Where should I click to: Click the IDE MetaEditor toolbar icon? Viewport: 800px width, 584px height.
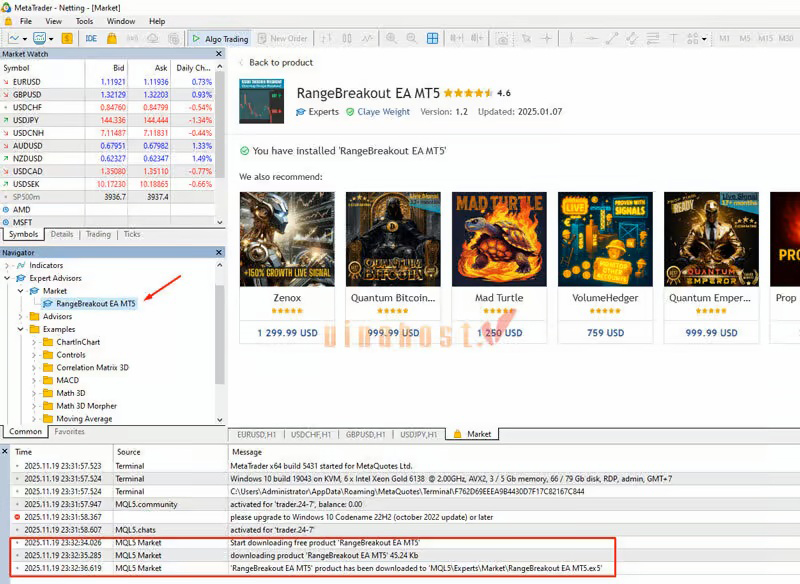tap(91, 38)
